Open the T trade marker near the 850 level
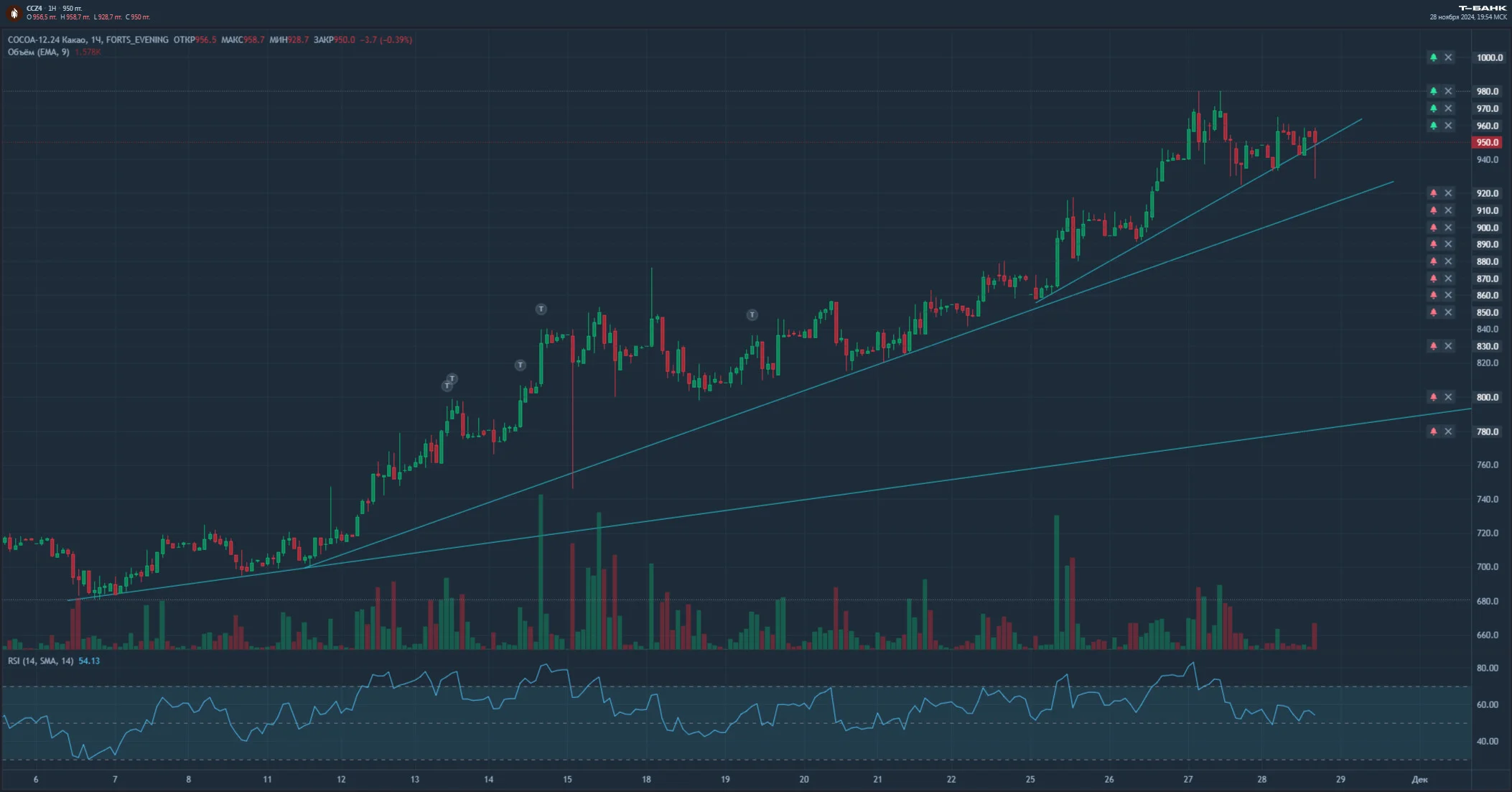The image size is (1512, 792). coord(541,309)
